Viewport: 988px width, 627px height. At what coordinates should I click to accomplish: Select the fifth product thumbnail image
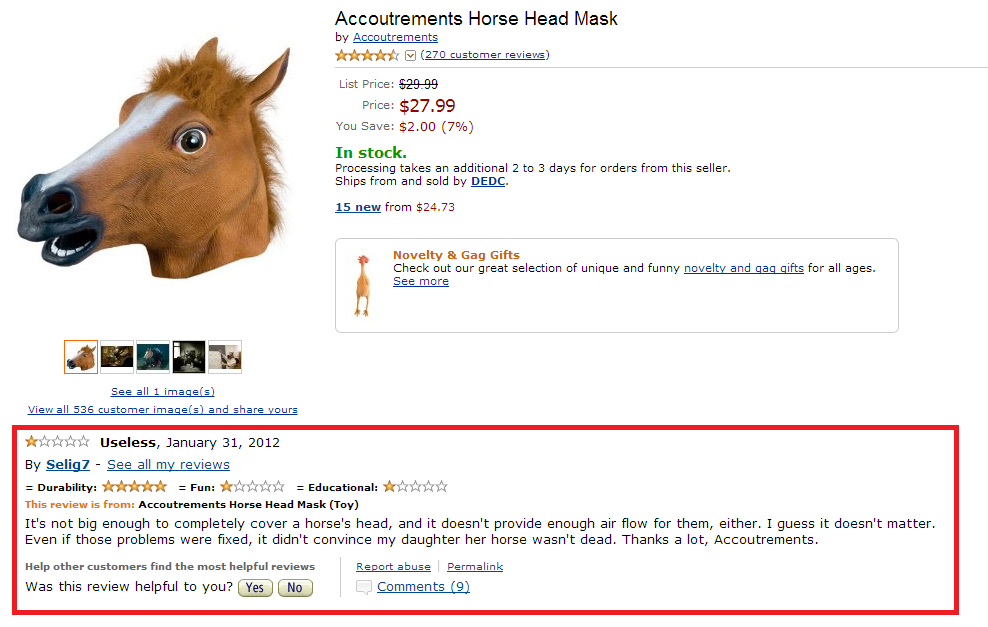(225, 357)
